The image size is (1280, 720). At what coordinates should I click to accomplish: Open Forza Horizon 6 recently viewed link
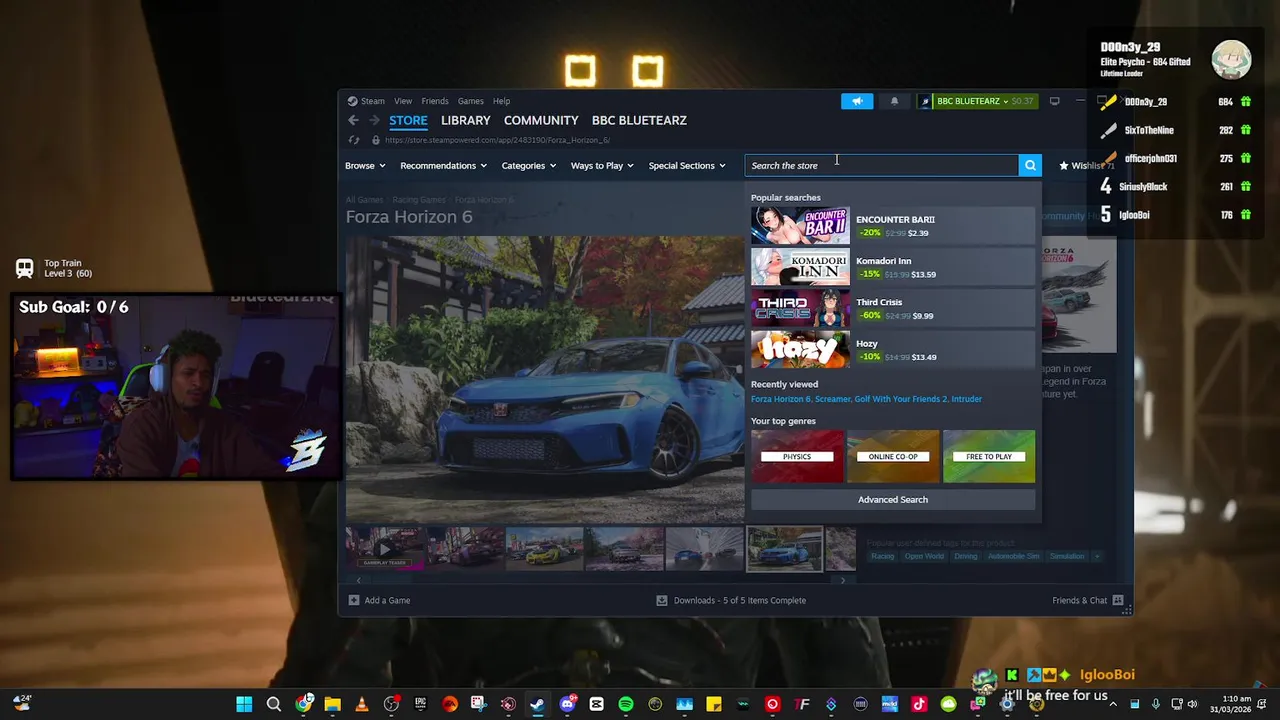(x=780, y=399)
